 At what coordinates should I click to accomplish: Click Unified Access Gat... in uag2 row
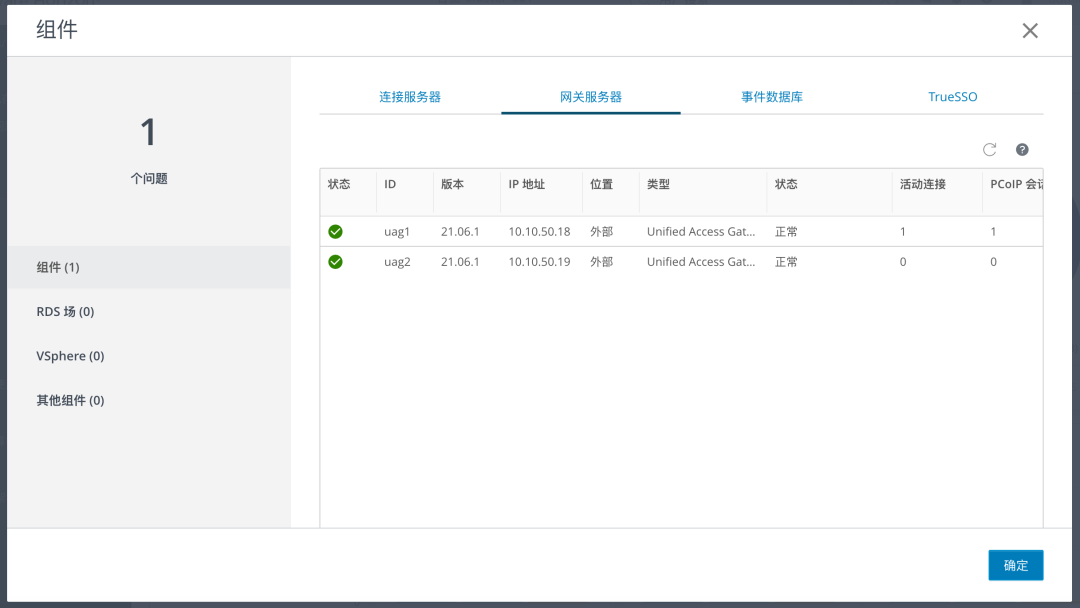coord(701,262)
